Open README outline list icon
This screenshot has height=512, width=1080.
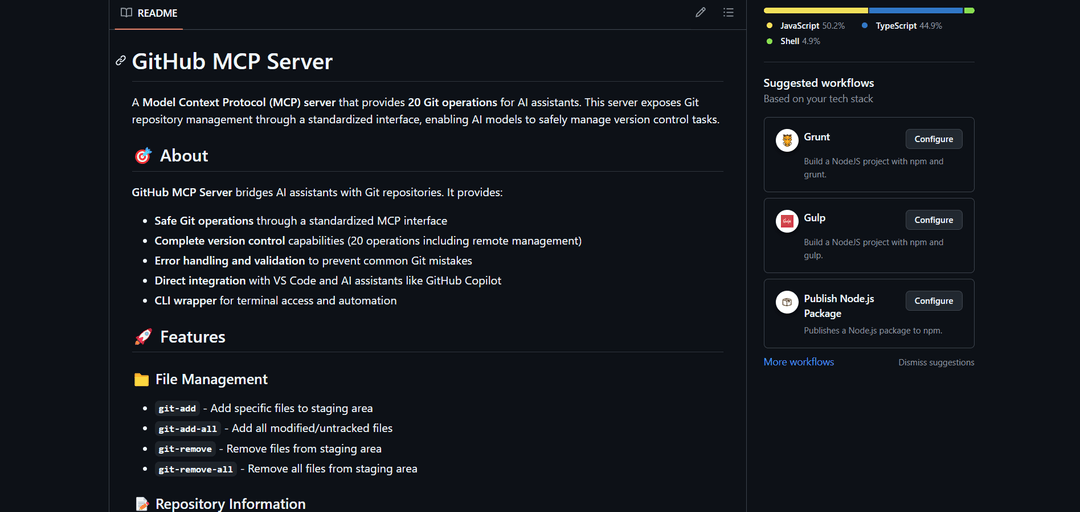click(728, 12)
